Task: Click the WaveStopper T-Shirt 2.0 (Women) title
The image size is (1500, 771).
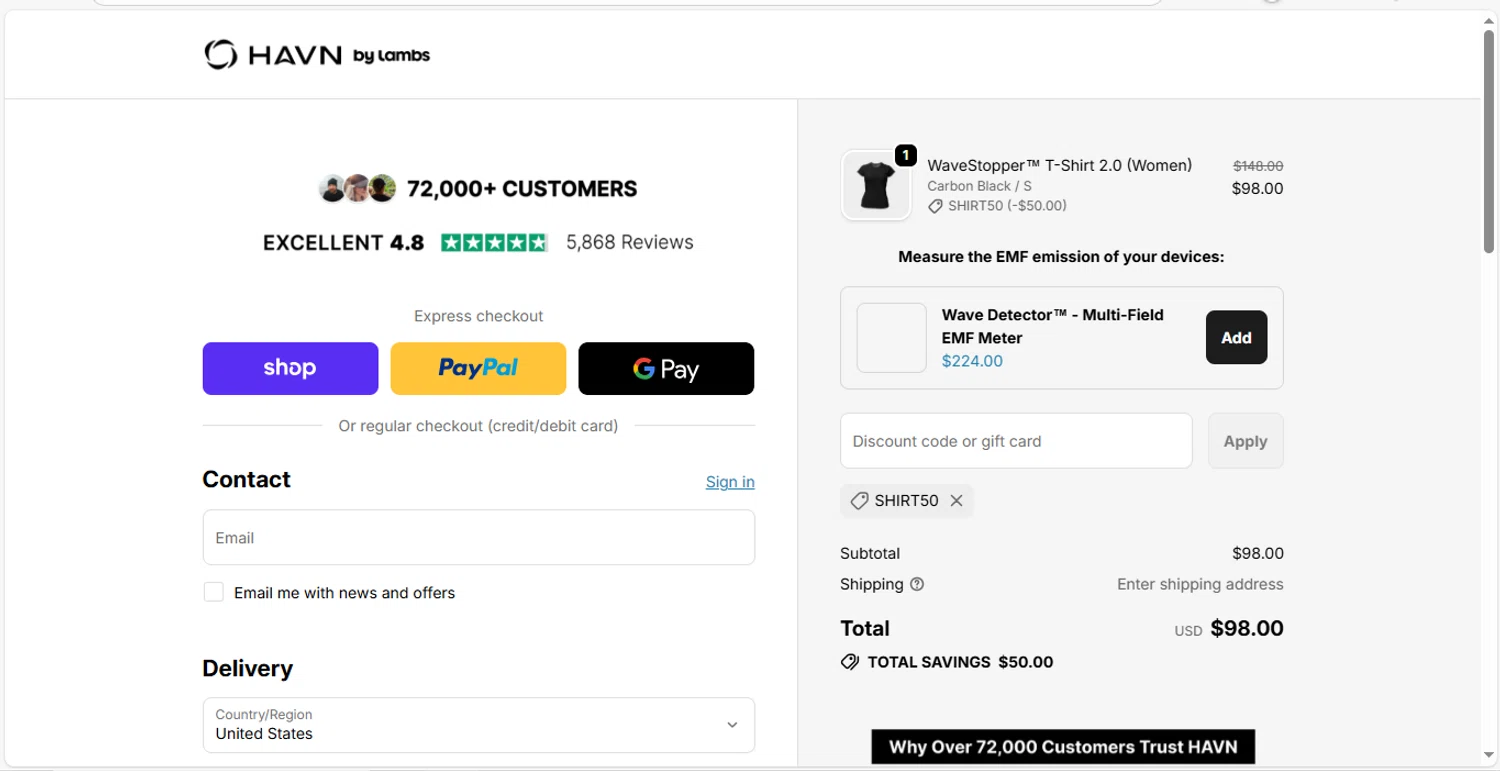Action: click(x=1059, y=165)
